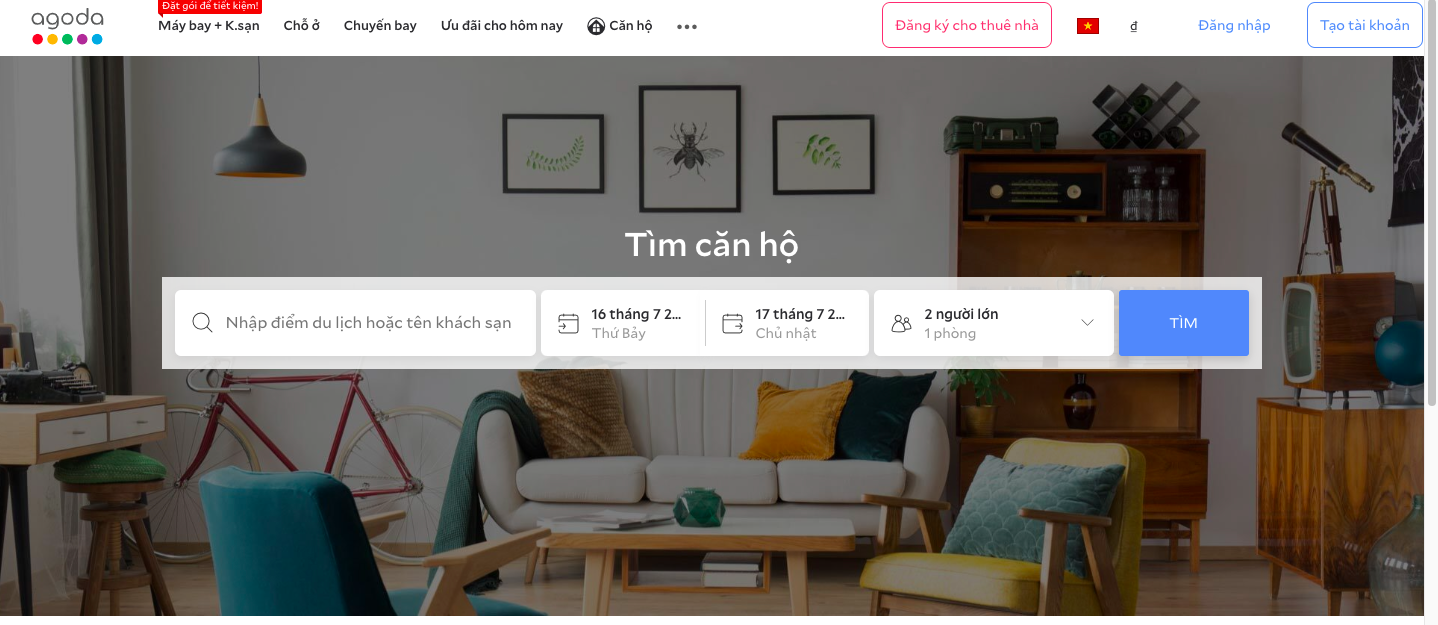The image size is (1438, 625).
Task: Click the Đăng nhập link
Action: click(x=1234, y=26)
